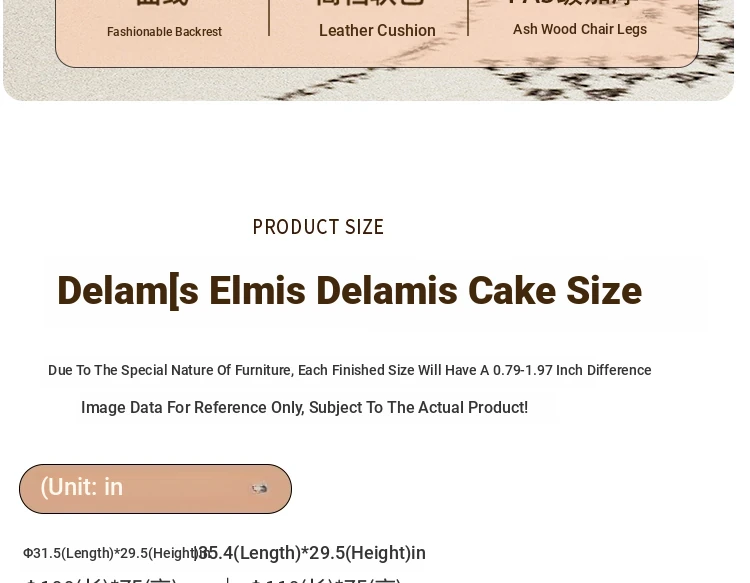
Task: Click the 'Fashionable Backrest' label
Action: [164, 32]
